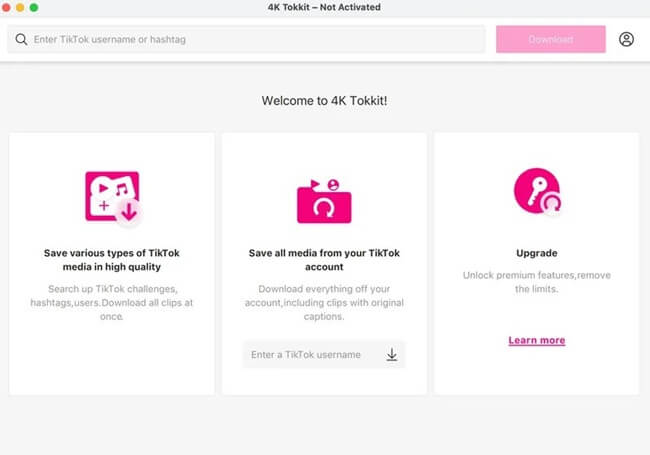
Task: Click 'Welcome to 4K Tokkit!' heading
Action: coord(324,101)
